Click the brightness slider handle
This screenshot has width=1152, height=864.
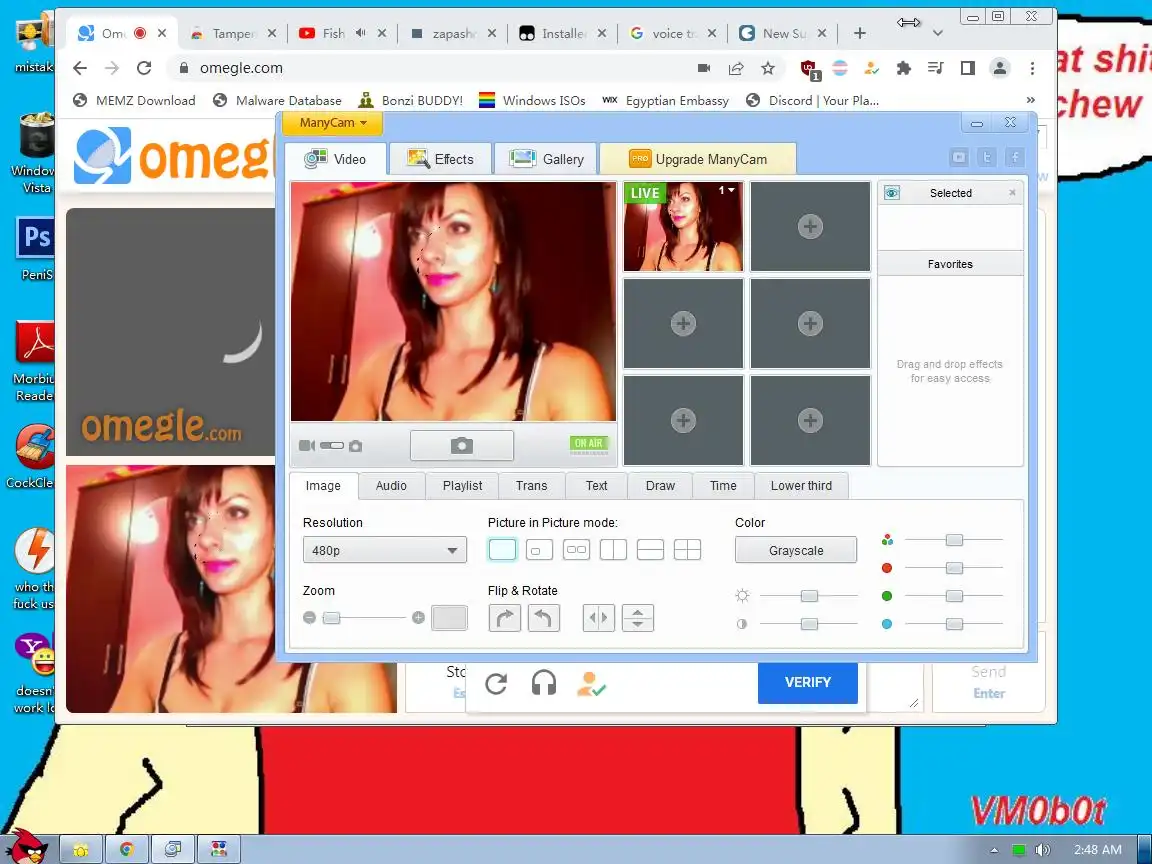click(809, 596)
